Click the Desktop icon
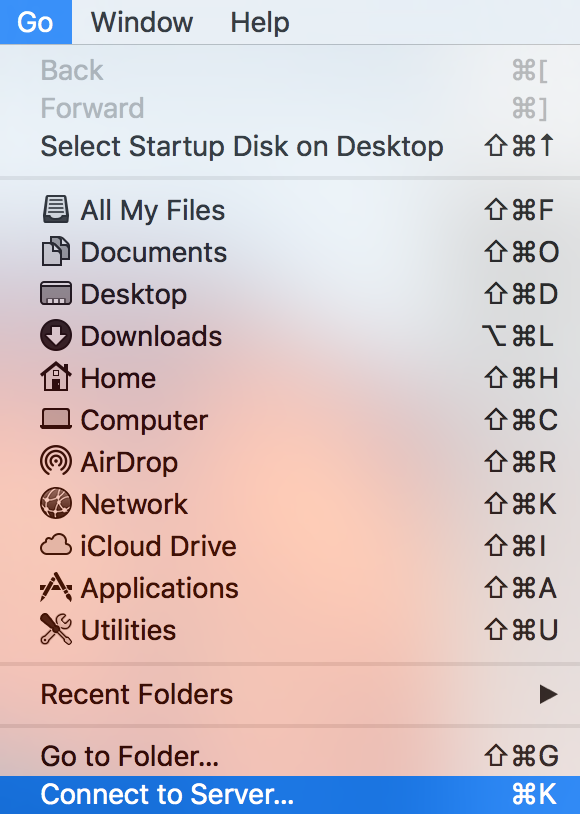 [x=55, y=294]
